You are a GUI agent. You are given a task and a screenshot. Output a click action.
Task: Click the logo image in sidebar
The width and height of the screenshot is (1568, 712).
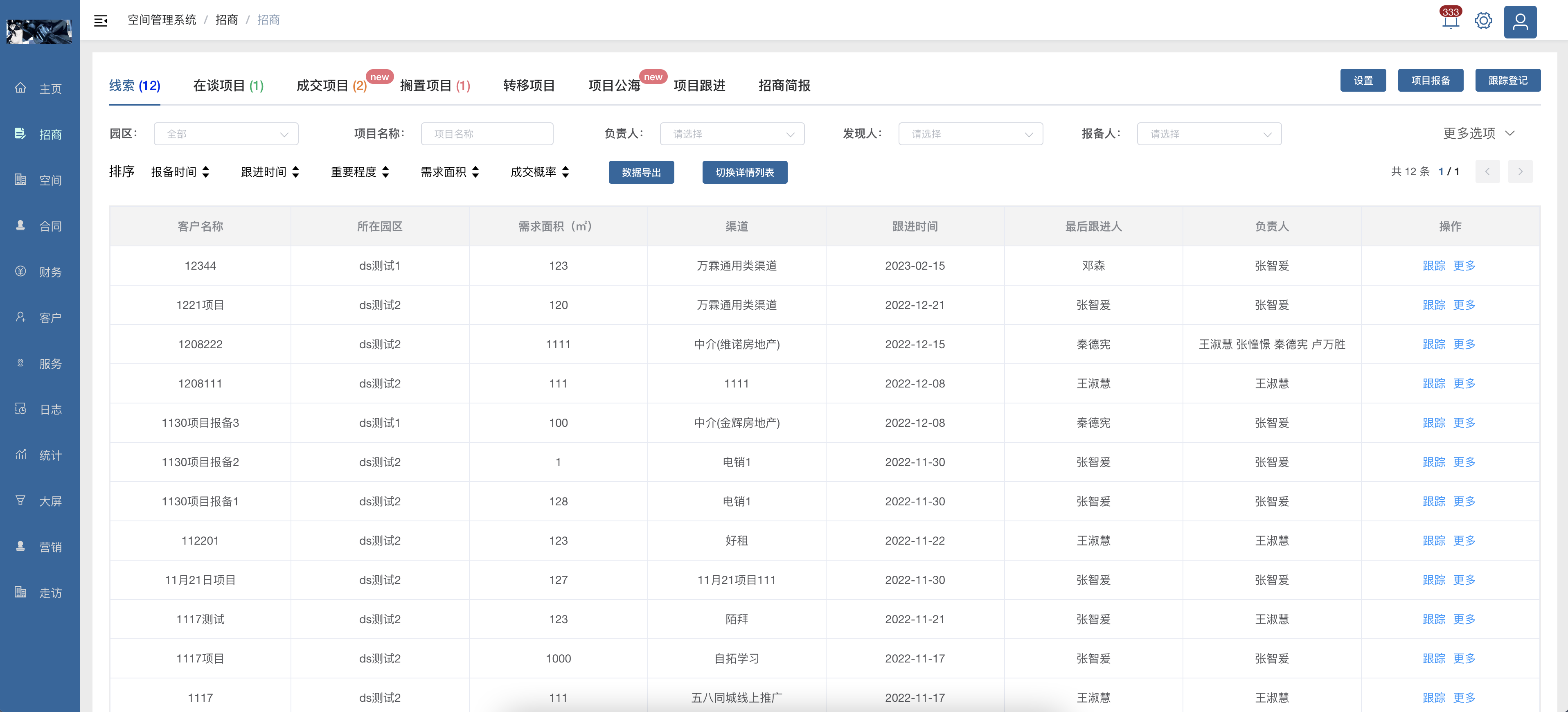pos(39,32)
